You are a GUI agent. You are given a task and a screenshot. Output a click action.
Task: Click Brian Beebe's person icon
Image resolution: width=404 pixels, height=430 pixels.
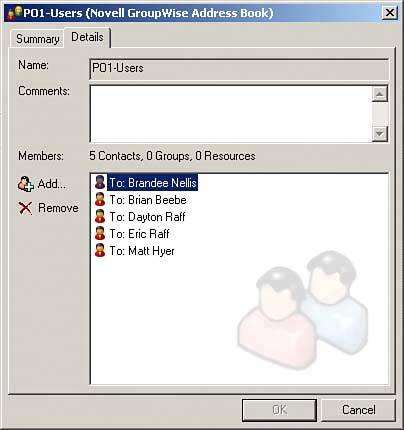(100, 199)
